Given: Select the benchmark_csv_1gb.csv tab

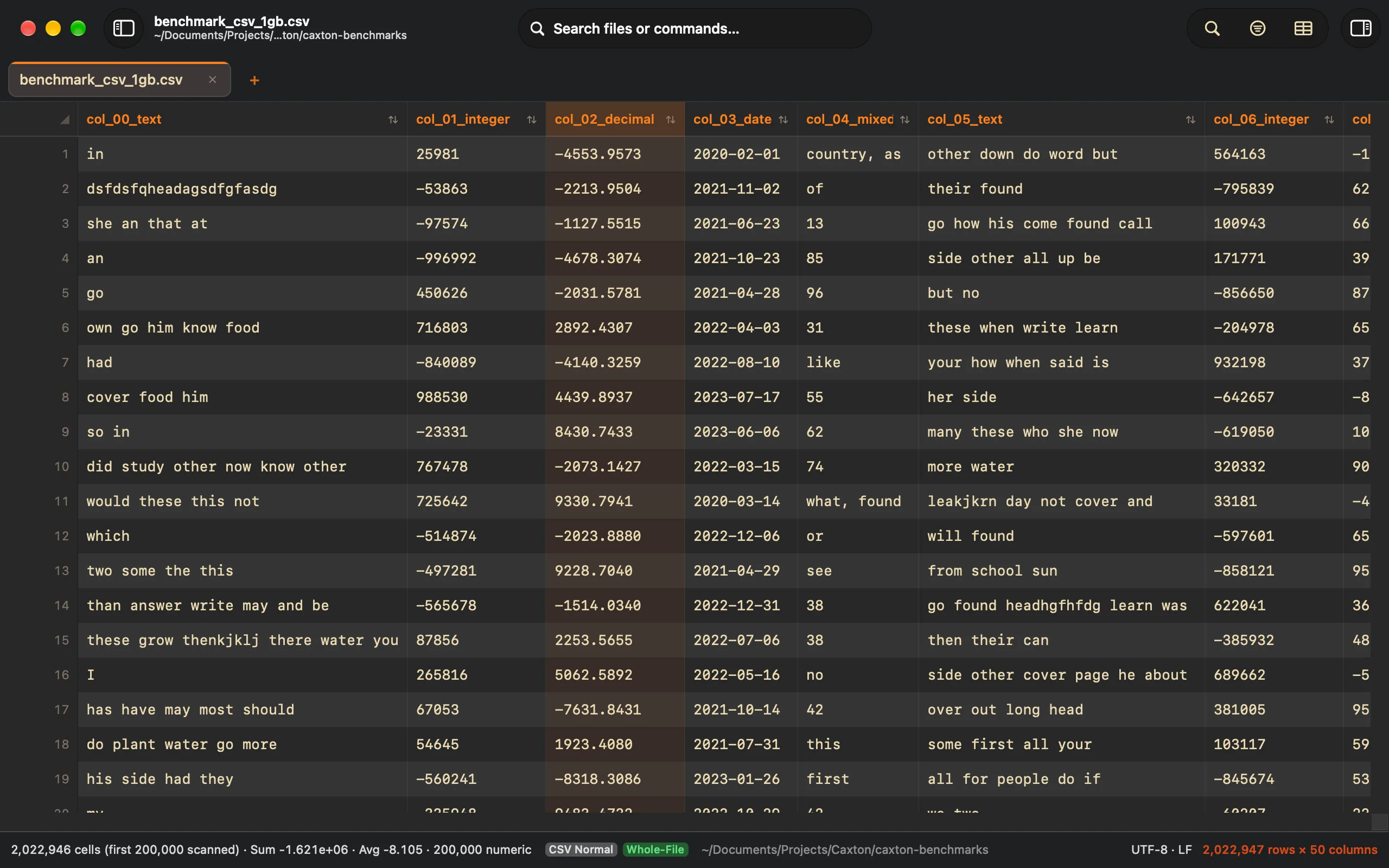Looking at the screenshot, I should pyautogui.click(x=119, y=80).
